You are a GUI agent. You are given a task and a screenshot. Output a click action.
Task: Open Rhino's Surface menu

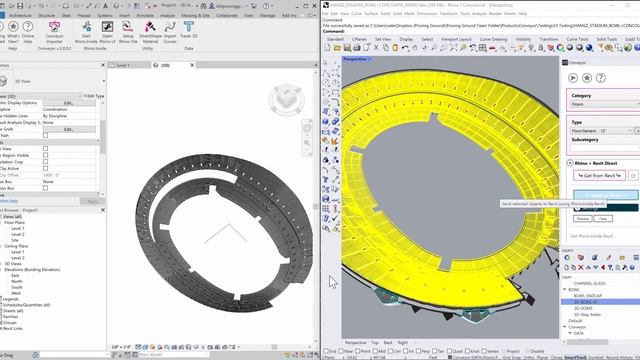tap(371, 13)
